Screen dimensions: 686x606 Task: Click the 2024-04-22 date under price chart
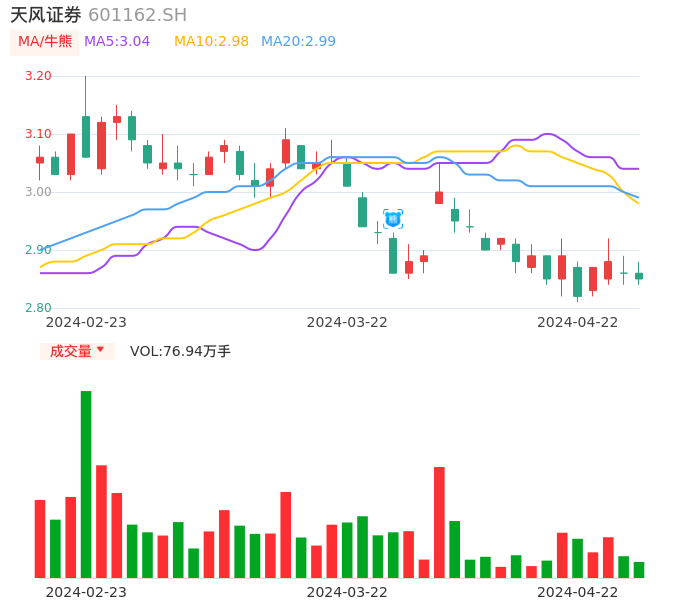578,322
